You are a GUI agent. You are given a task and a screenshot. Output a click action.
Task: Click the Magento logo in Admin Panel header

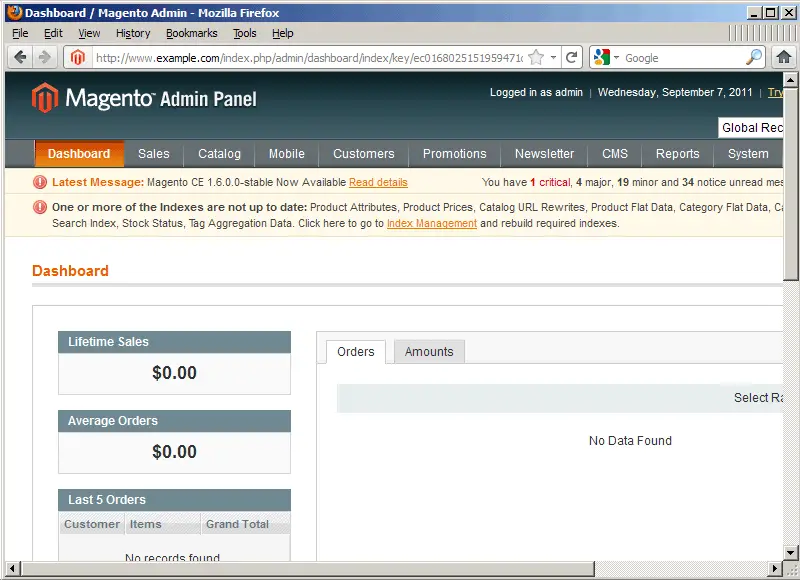click(x=45, y=97)
